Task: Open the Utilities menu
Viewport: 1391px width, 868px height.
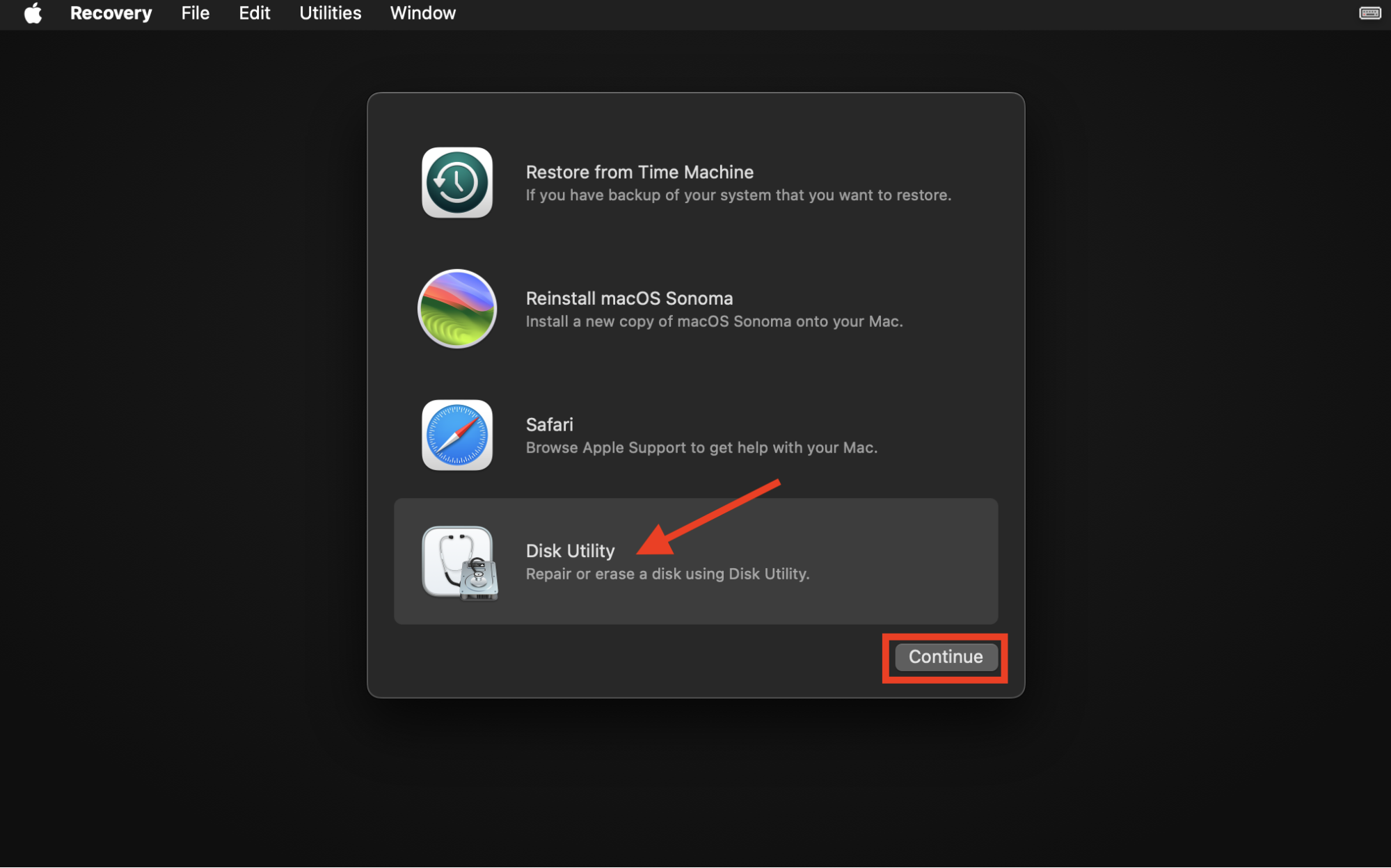Action: 330,13
